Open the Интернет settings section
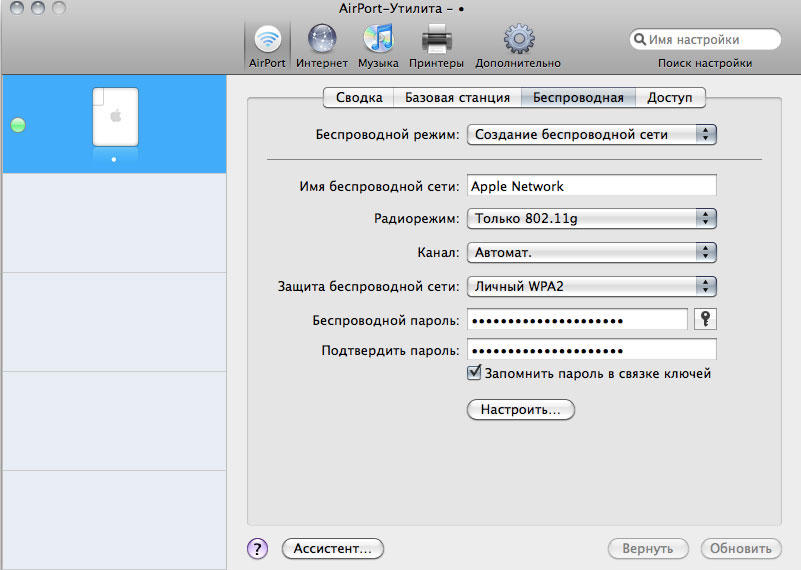Viewport: 801px width, 570px height. [x=322, y=46]
